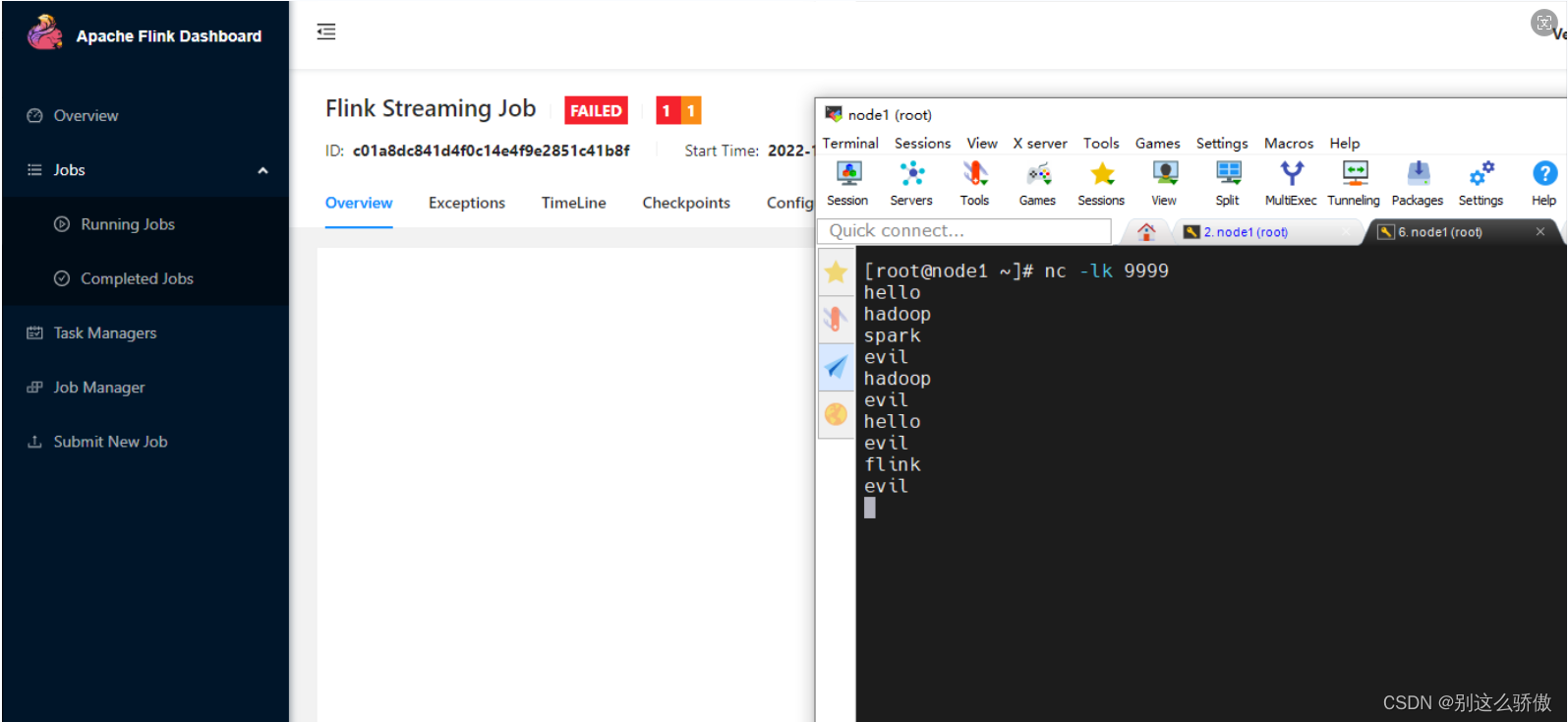
Task: Click the Sessions star toolbar icon
Action: [1101, 183]
